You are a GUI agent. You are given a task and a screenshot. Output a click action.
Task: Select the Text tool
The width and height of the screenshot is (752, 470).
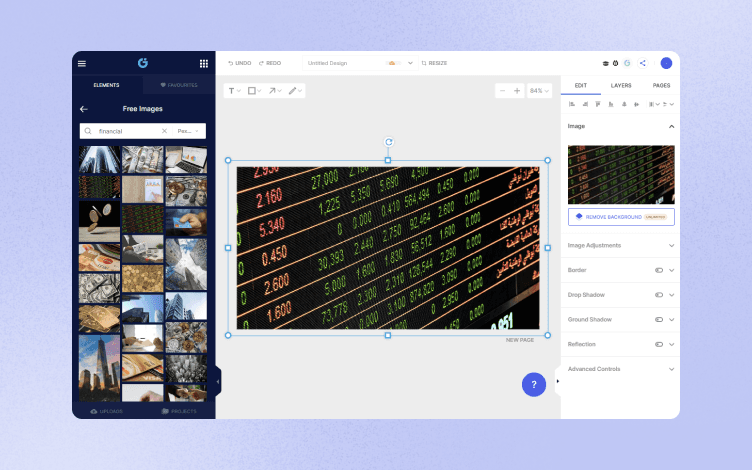[234, 91]
